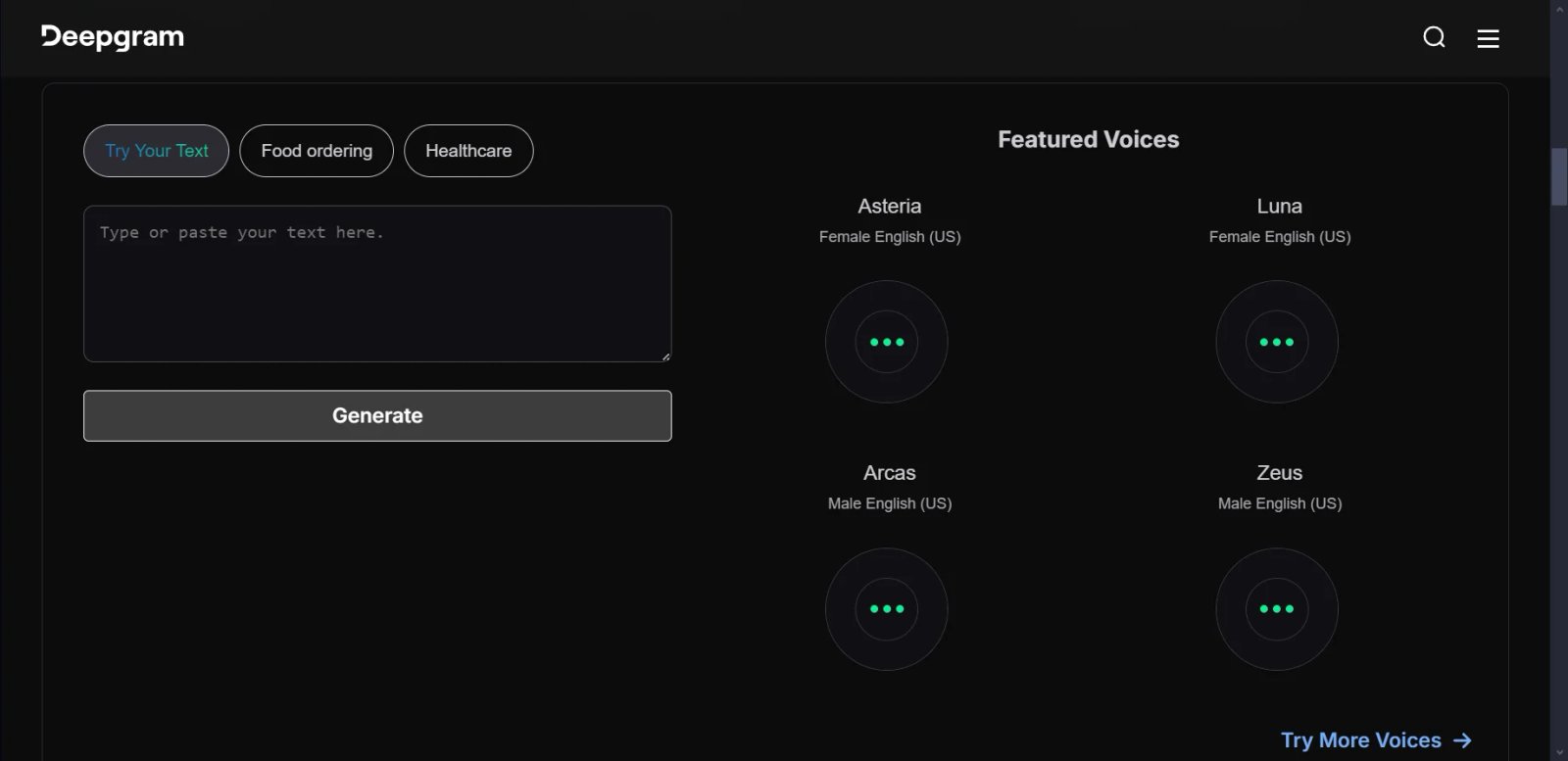
Task: Click Male English (US) under Arcas
Action: [x=890, y=503]
